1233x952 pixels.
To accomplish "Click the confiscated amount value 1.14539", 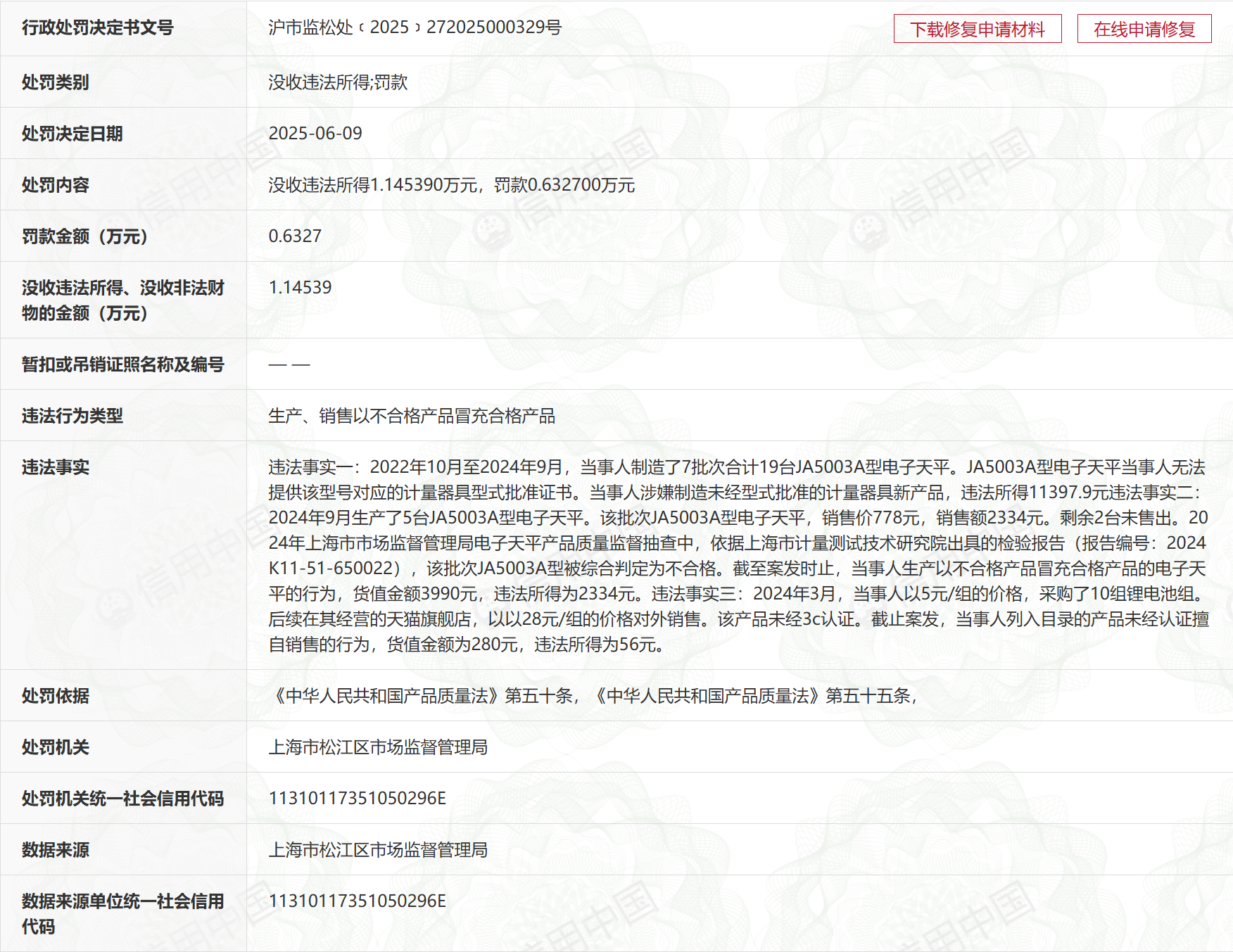I will [x=300, y=287].
